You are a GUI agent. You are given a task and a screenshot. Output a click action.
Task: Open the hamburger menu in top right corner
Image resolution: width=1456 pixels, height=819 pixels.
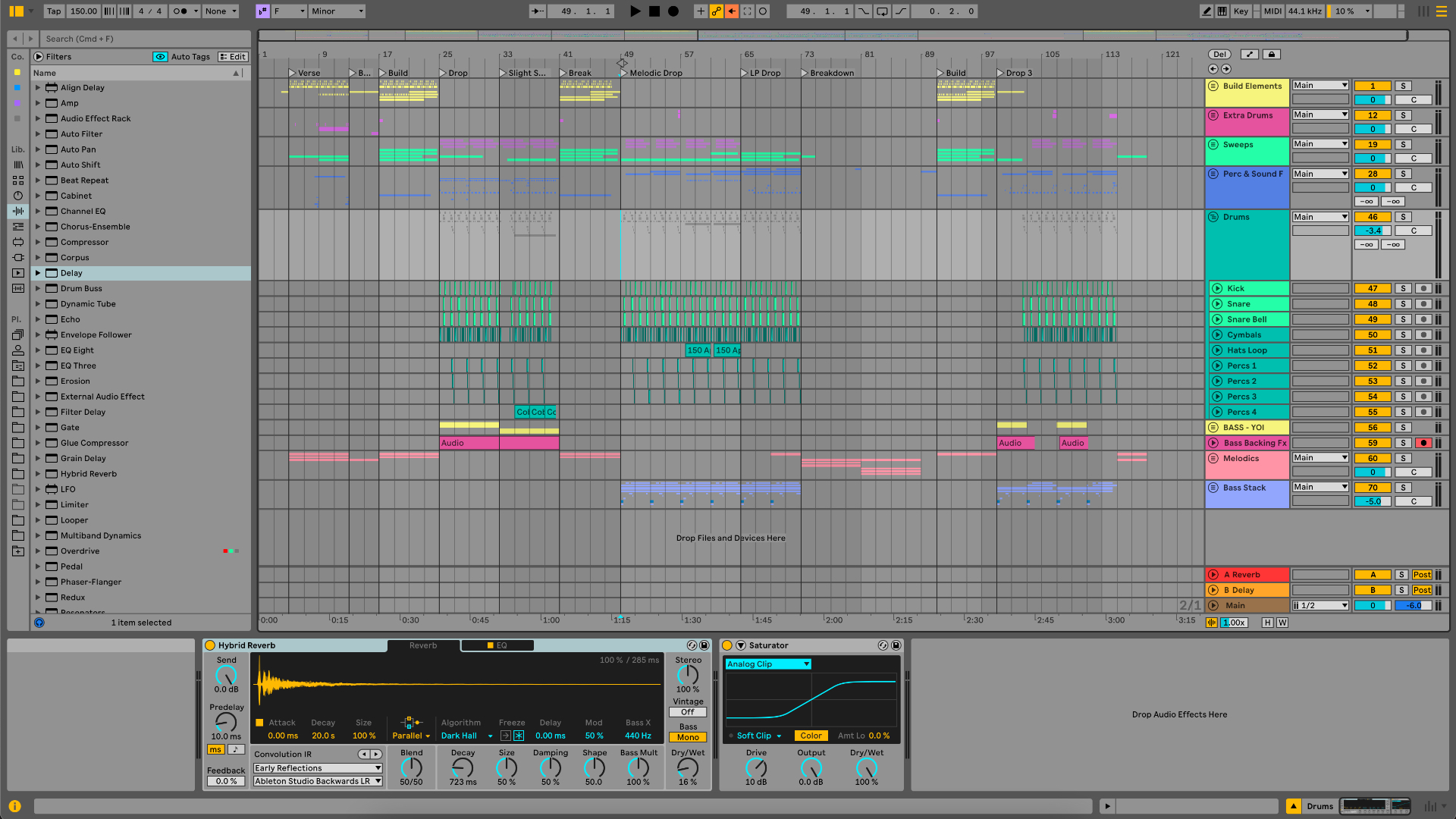1441,11
